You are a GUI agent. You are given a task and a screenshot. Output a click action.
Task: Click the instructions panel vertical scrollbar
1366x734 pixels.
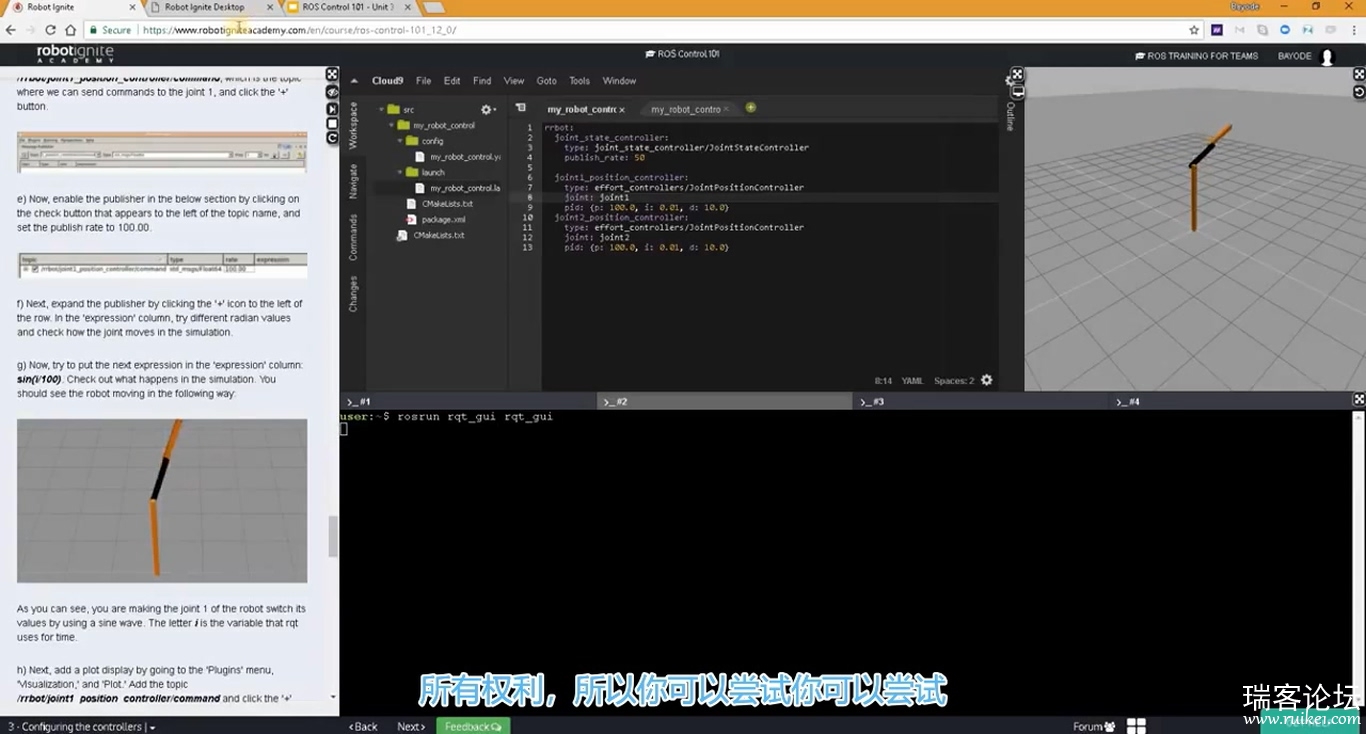tap(333, 537)
